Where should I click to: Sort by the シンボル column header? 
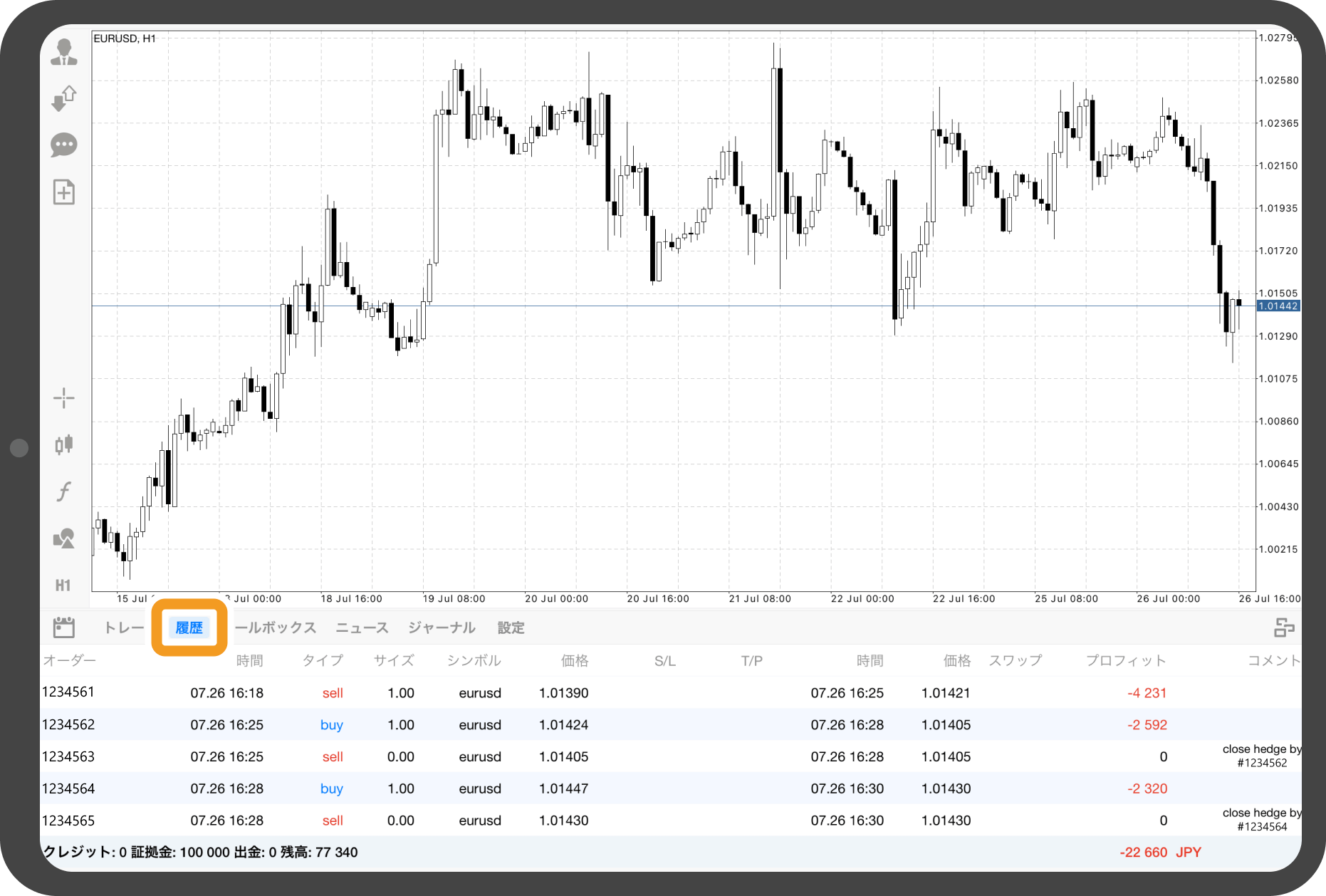click(x=474, y=660)
